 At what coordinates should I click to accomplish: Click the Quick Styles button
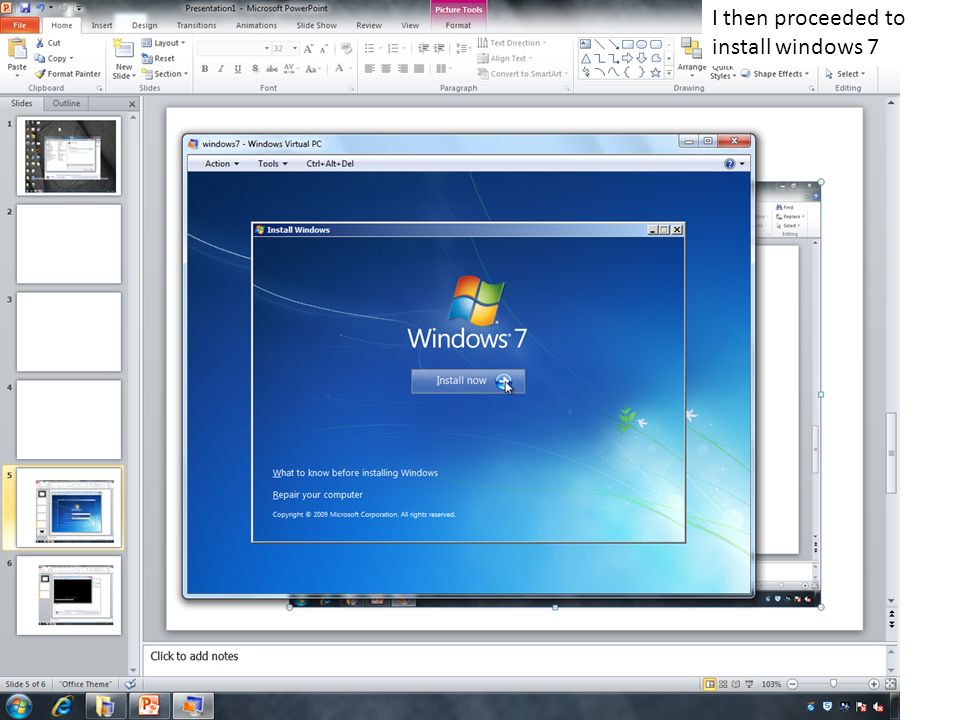click(722, 72)
